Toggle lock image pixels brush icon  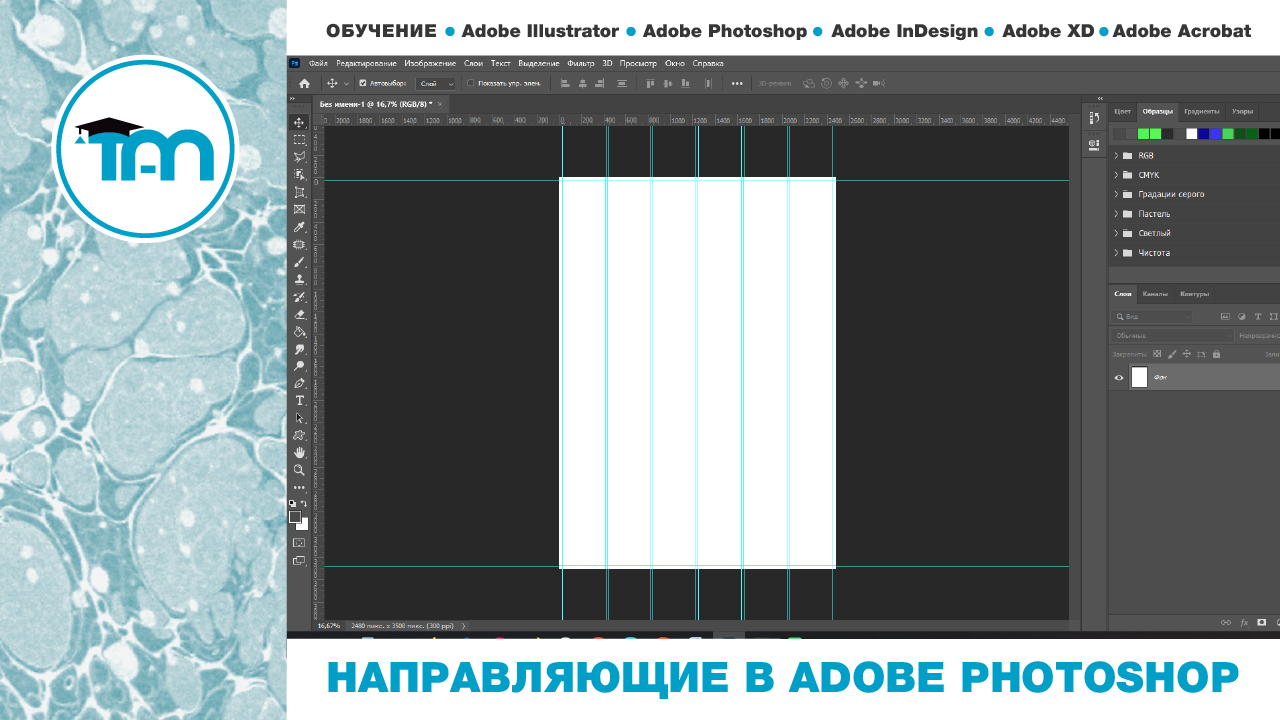(1172, 354)
